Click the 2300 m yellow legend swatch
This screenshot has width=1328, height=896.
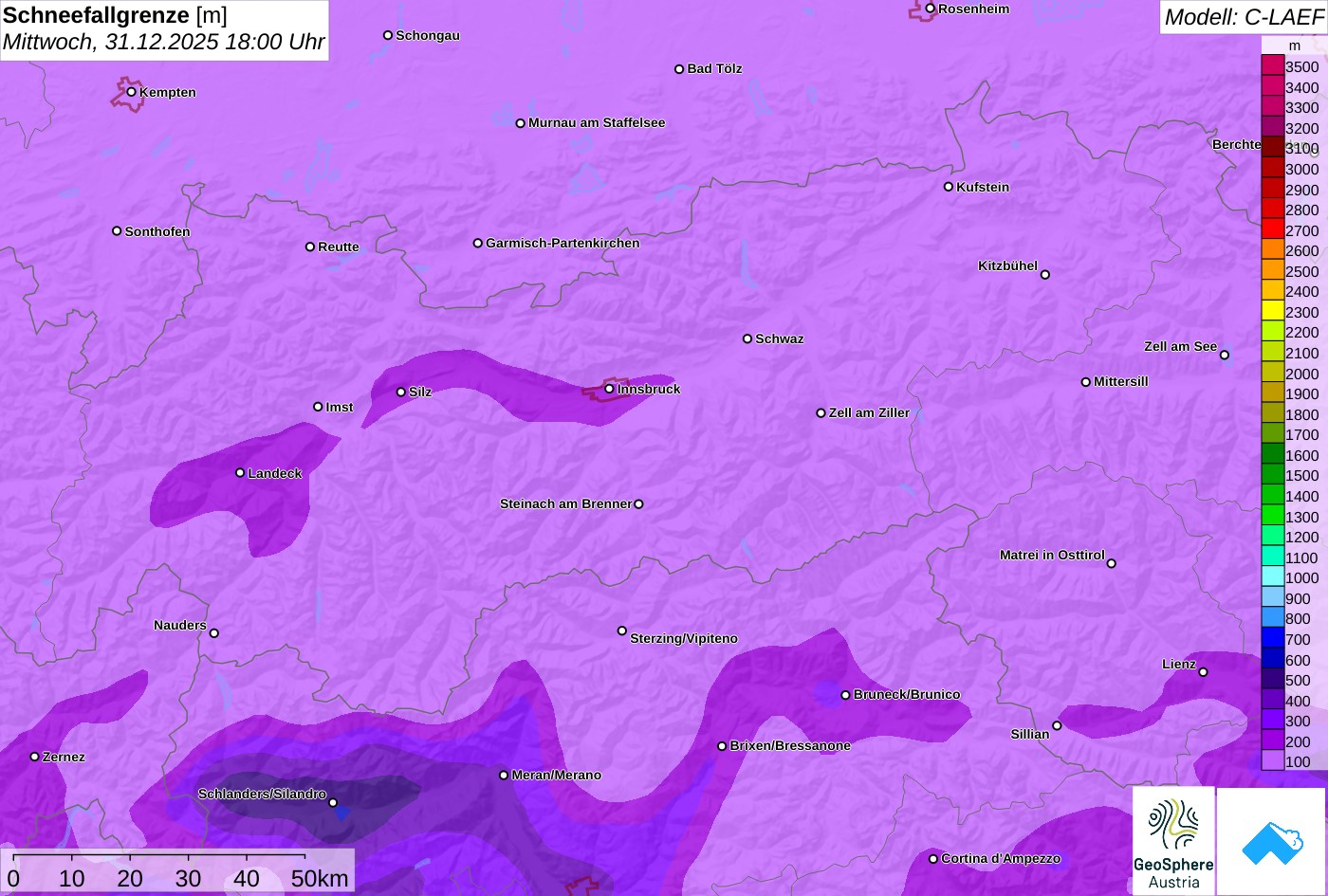point(1273,311)
